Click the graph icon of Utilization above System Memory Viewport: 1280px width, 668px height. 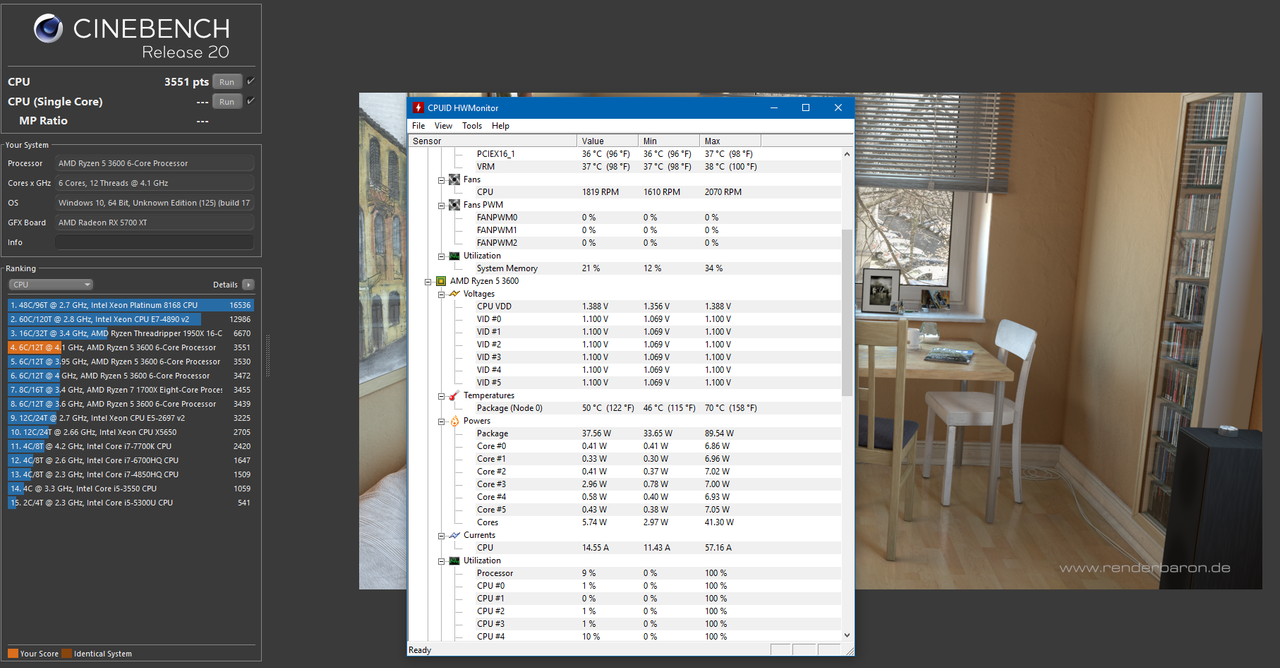(x=454, y=256)
